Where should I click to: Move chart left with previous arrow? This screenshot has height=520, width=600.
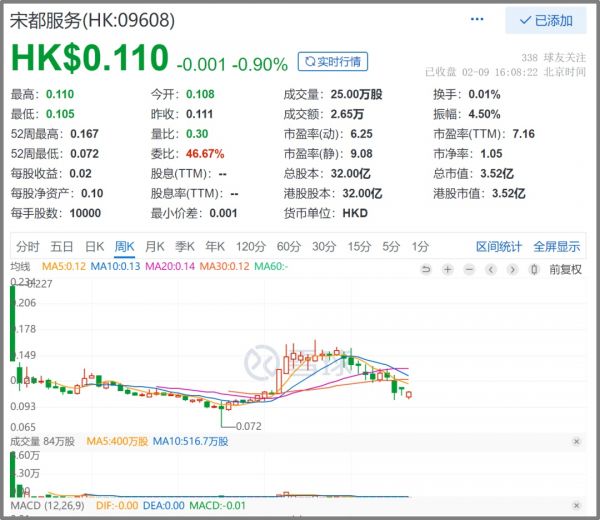click(491, 270)
